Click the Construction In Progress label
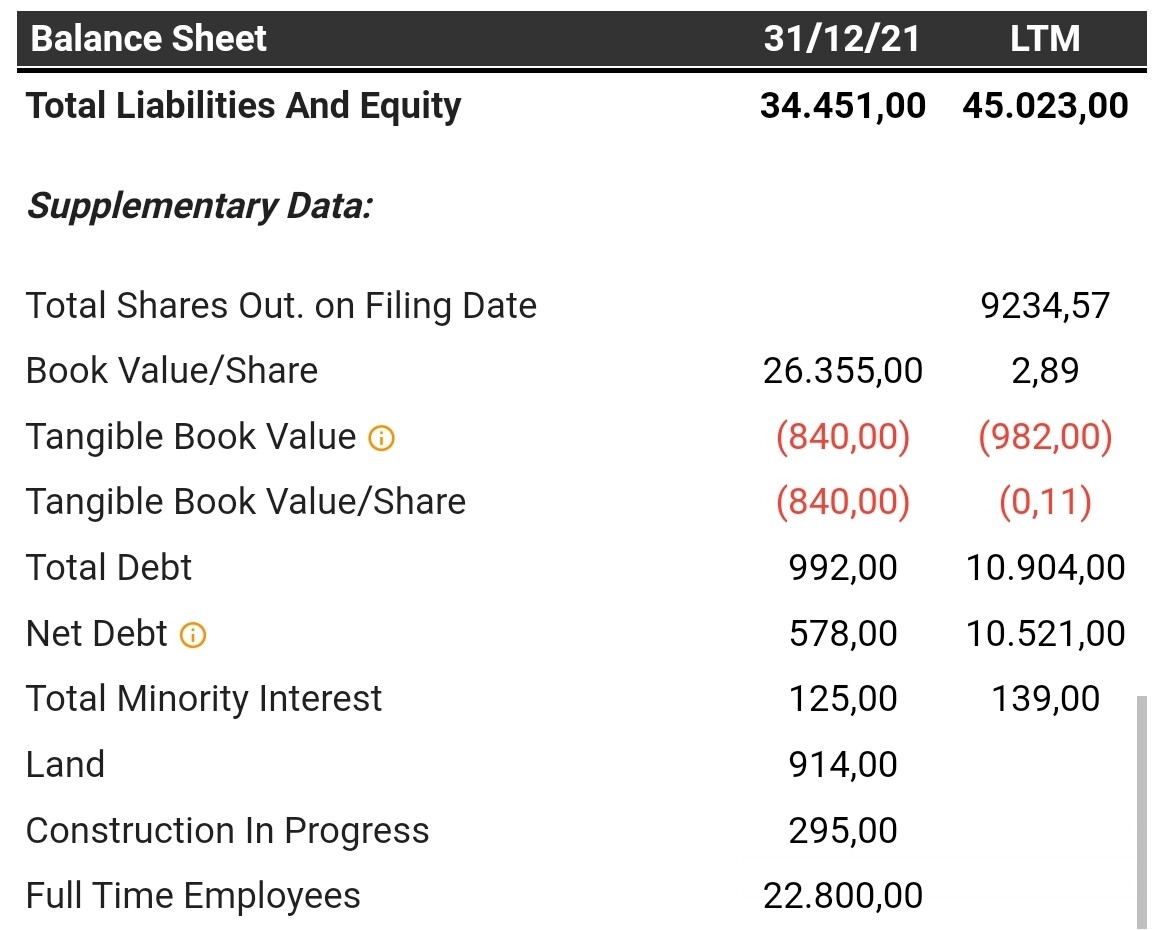This screenshot has width=1158, height=930. tap(227, 831)
